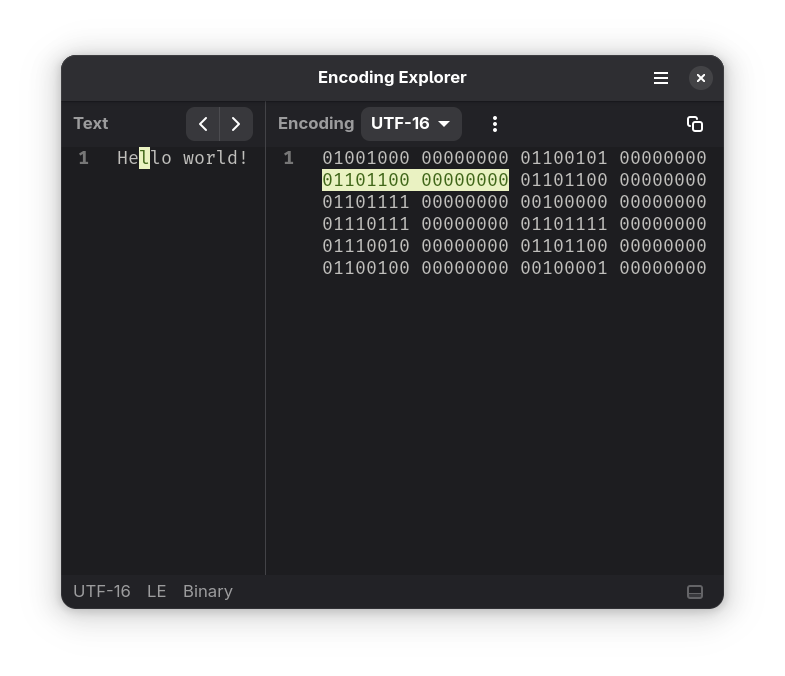Select the highlighted 01101100 00000000 bytes
Image resolution: width=785 pixels, height=676 pixels.
(416, 180)
